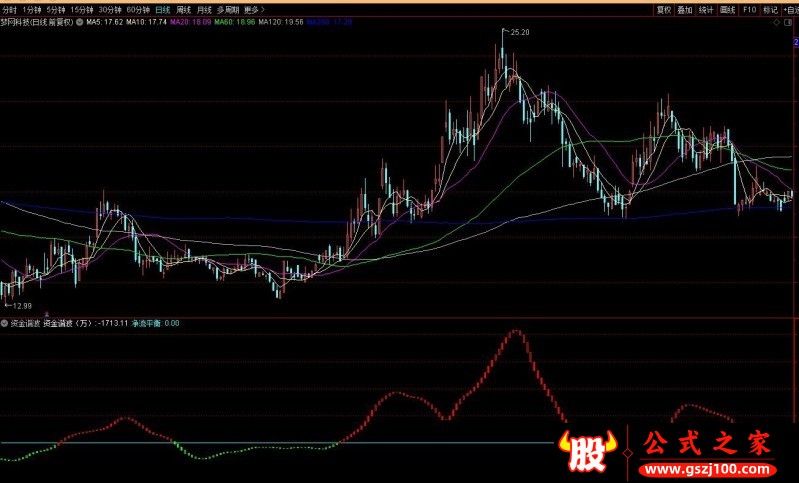
Task: Click the 画线 drawing tools button
Action: tap(728, 10)
